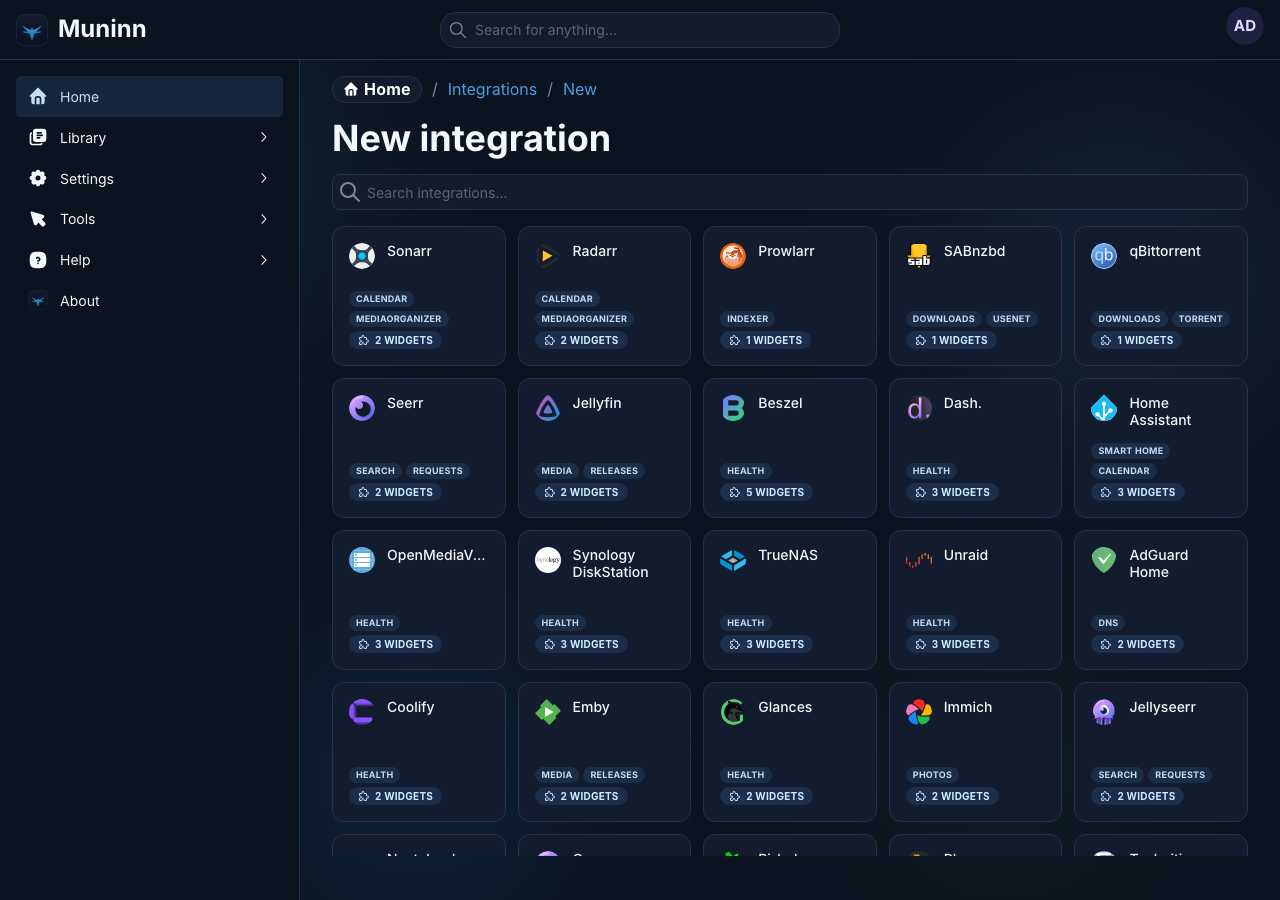This screenshot has height=900, width=1280.
Task: Select the Beszel B icon
Action: [x=733, y=408]
